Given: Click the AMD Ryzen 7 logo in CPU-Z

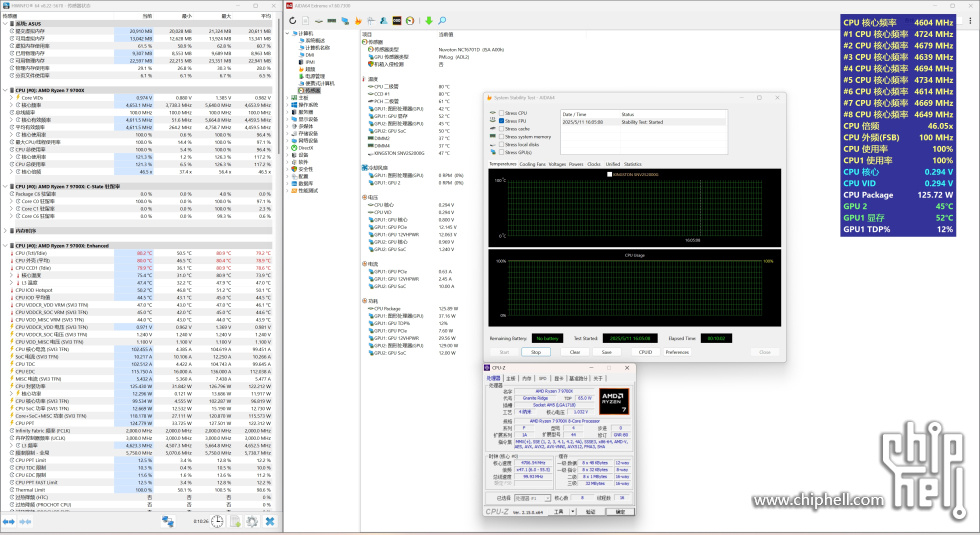Looking at the screenshot, I should point(614,401).
